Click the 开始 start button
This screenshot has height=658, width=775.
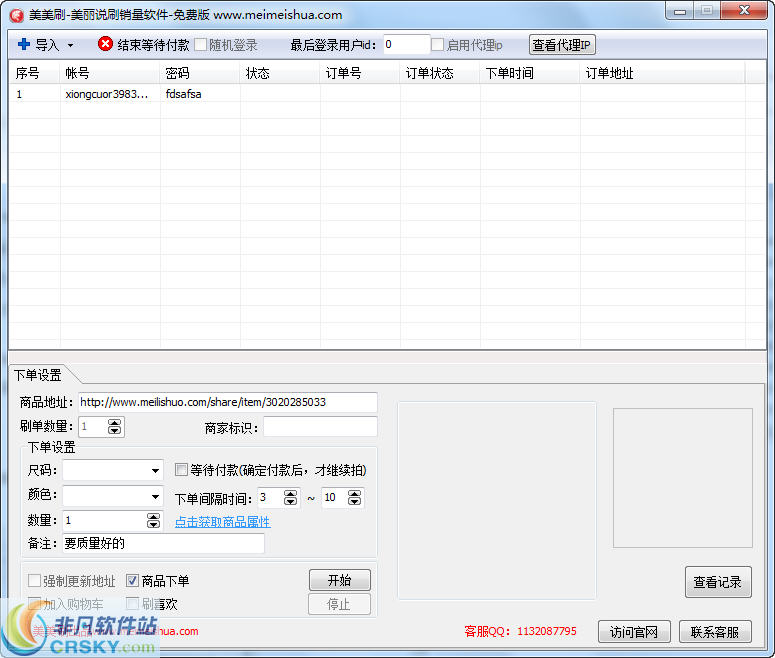click(340, 580)
